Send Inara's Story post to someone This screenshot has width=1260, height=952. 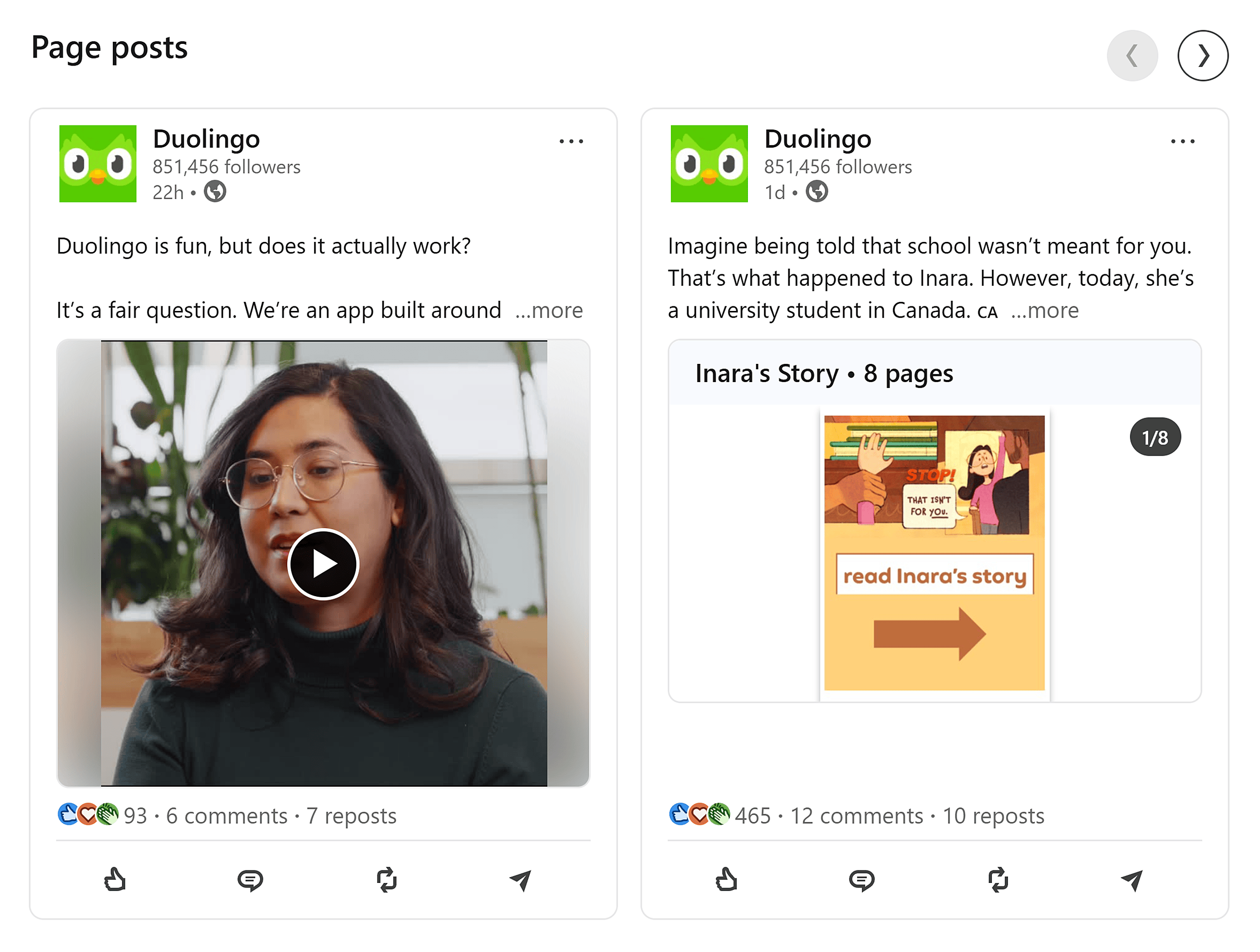[1133, 881]
